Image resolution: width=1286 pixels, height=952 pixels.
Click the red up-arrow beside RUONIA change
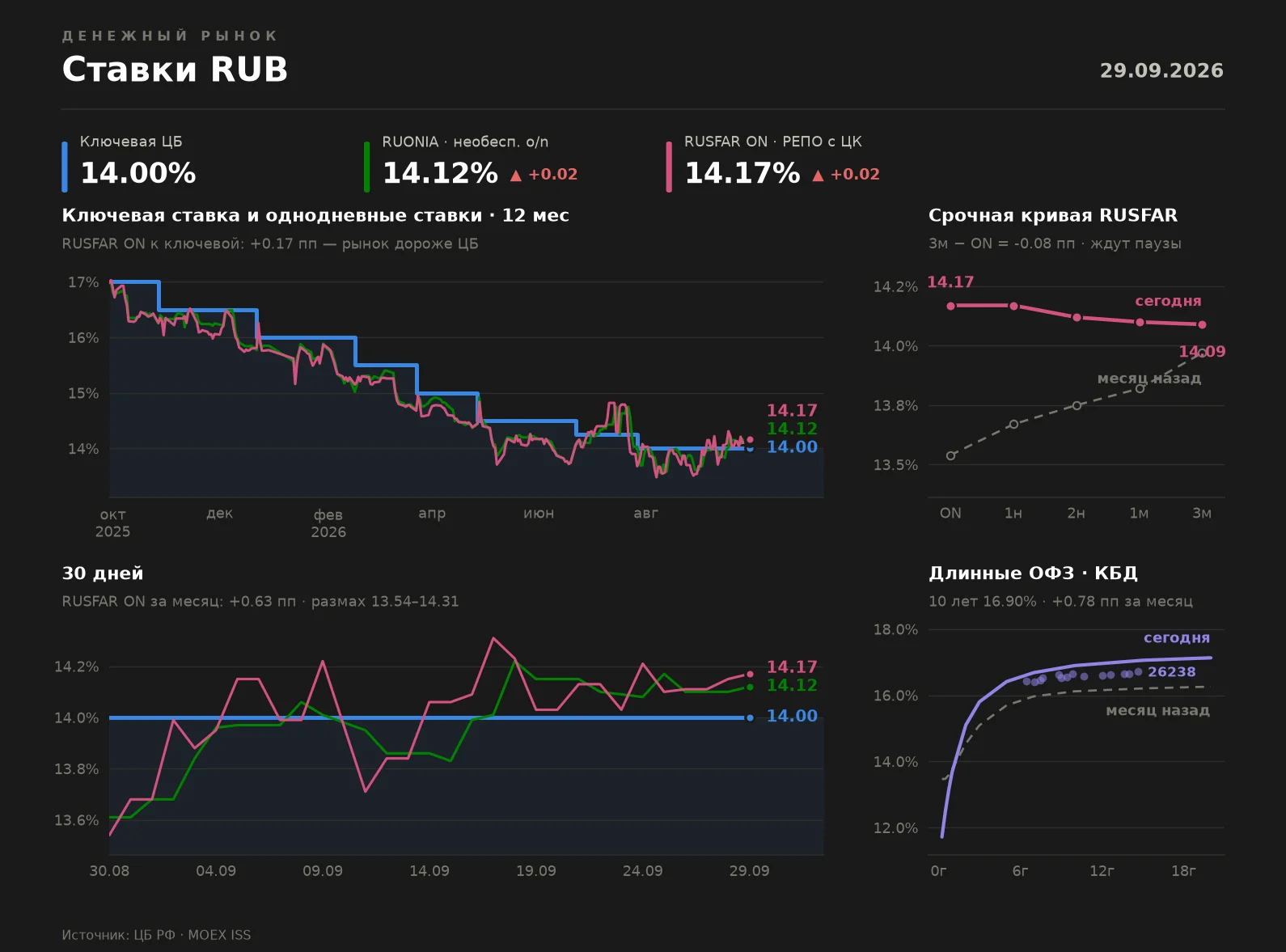coord(516,175)
